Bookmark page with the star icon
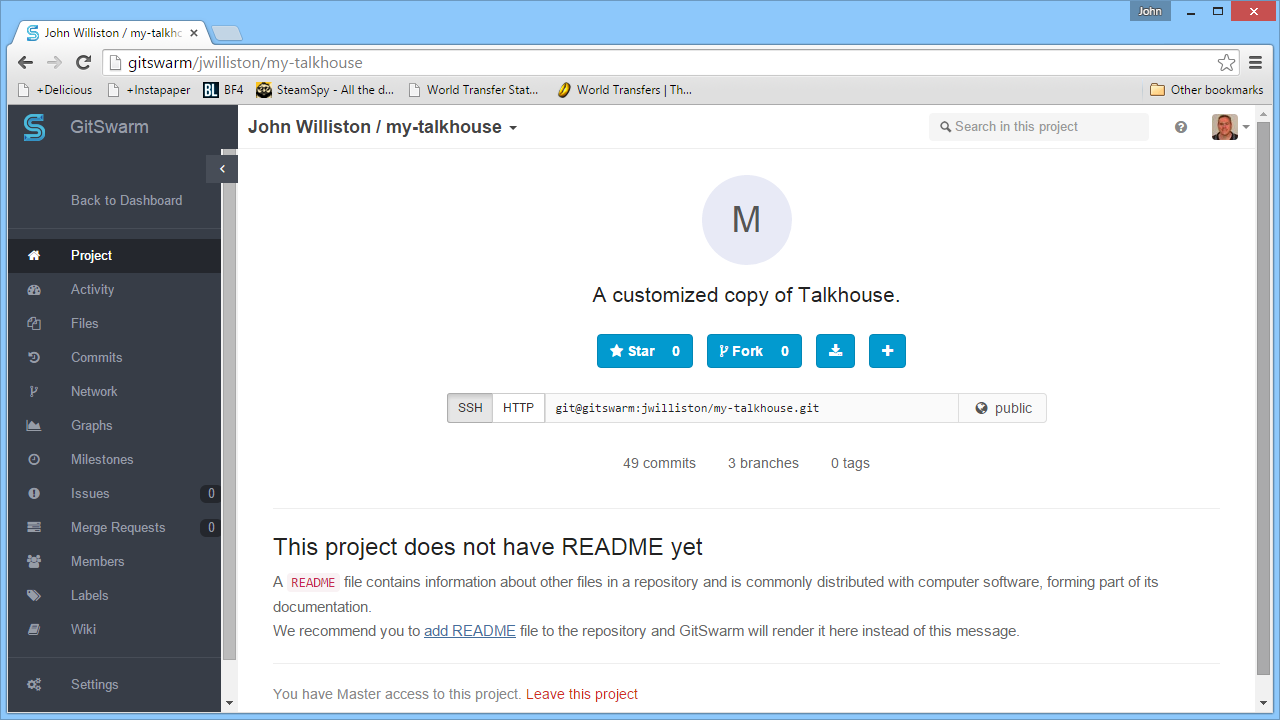Image resolution: width=1280 pixels, height=720 pixels. click(1226, 62)
